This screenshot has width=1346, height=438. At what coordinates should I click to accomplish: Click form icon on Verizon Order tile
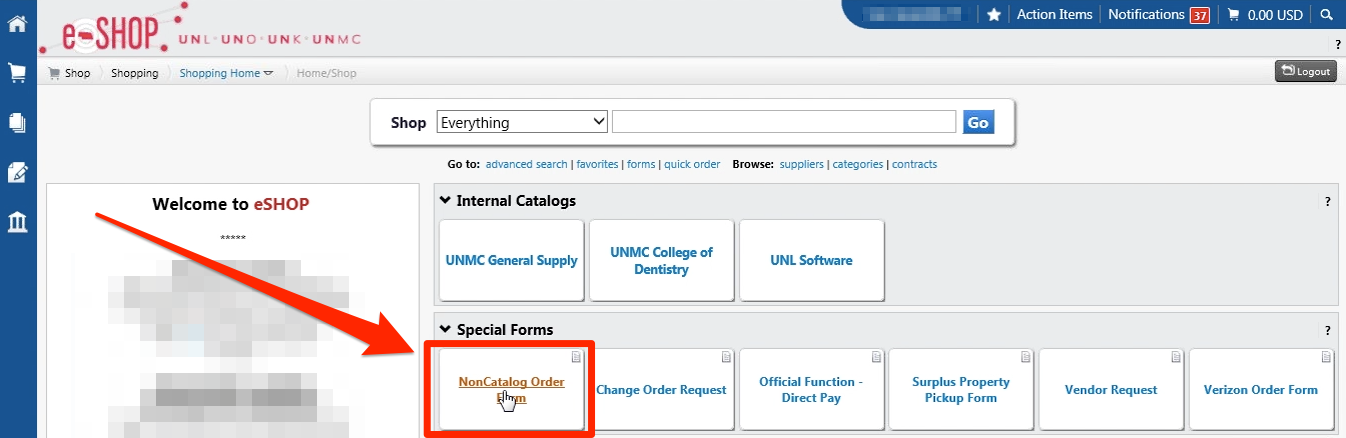coord(1325,357)
